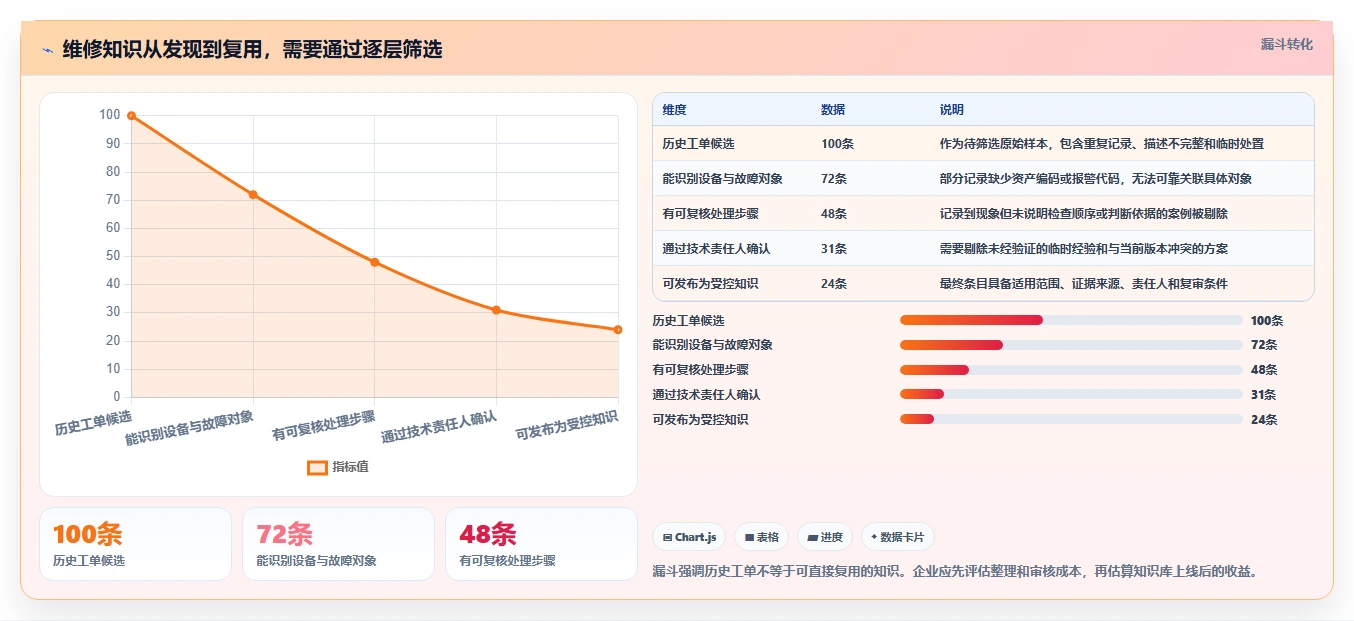The width and height of the screenshot is (1354, 621).
Task: Select the 数据卡片 tag button
Action: click(x=898, y=537)
